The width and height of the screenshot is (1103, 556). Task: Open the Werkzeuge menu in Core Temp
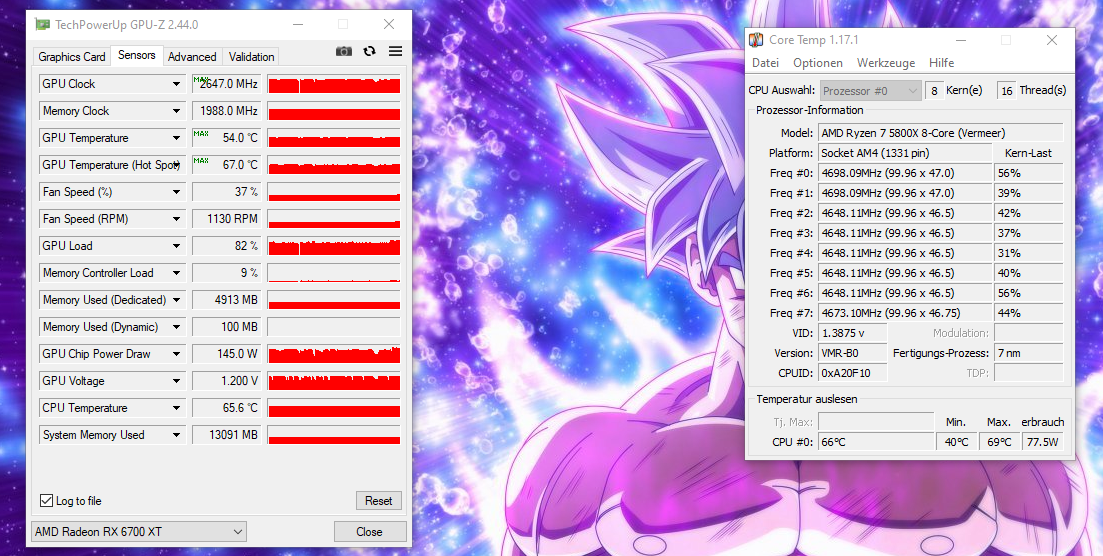pos(886,63)
